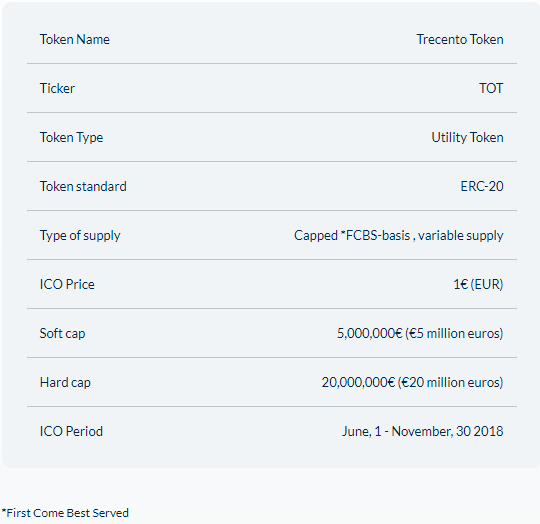Click the divider line below Ticker row
The width and height of the screenshot is (540, 524).
272,112
